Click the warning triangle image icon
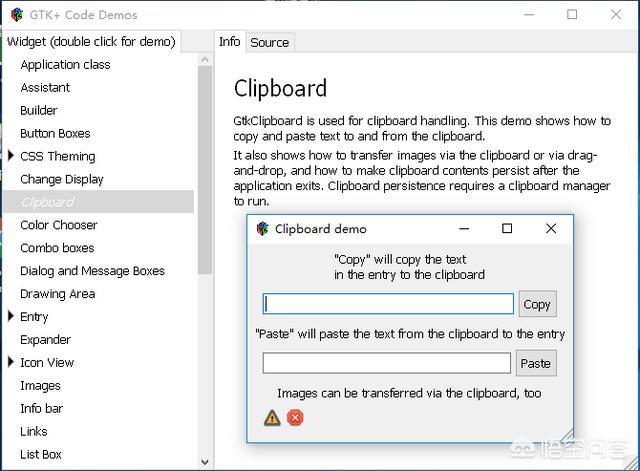640x471 pixels. coord(272,418)
